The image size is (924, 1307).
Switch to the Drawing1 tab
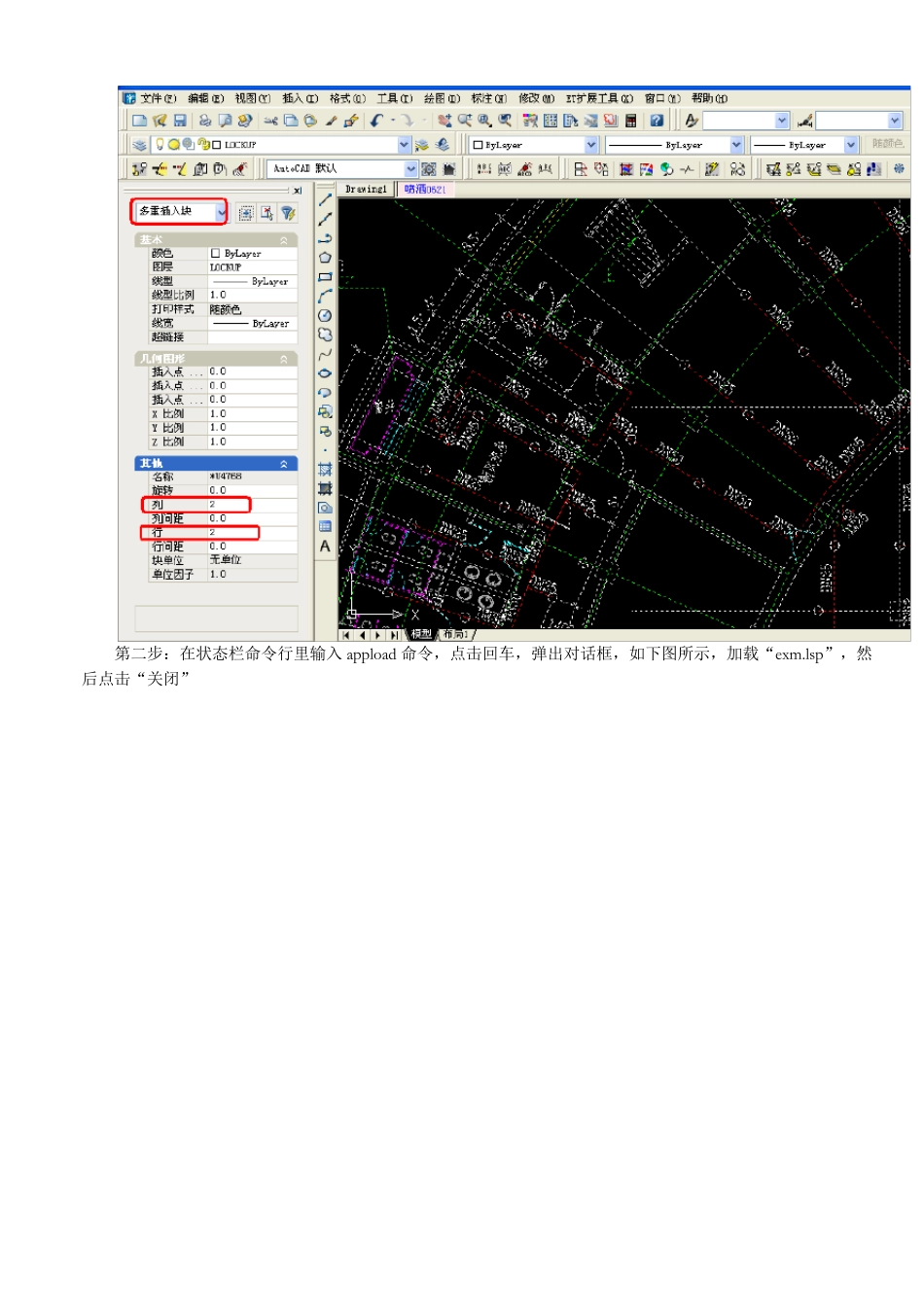point(366,190)
